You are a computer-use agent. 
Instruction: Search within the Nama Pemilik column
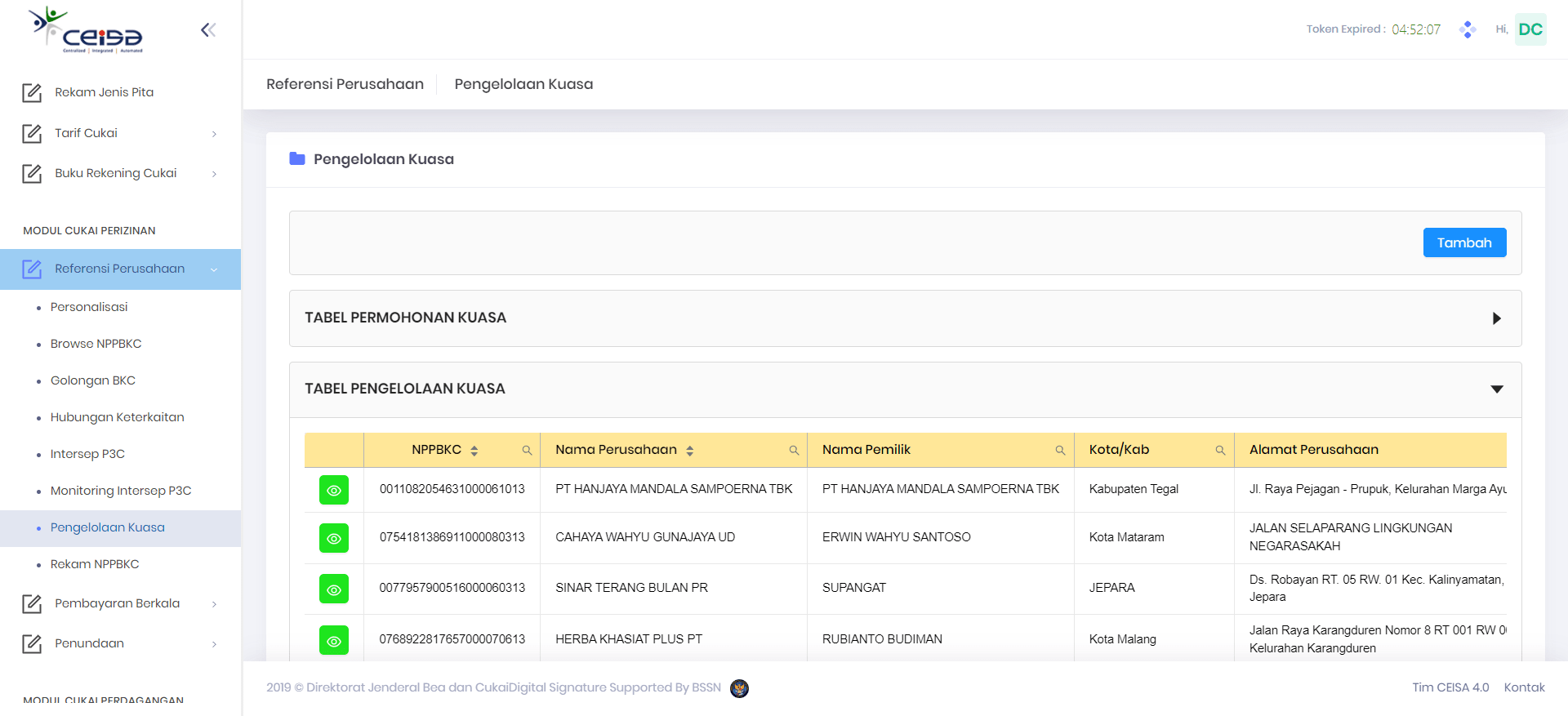pos(1060,451)
